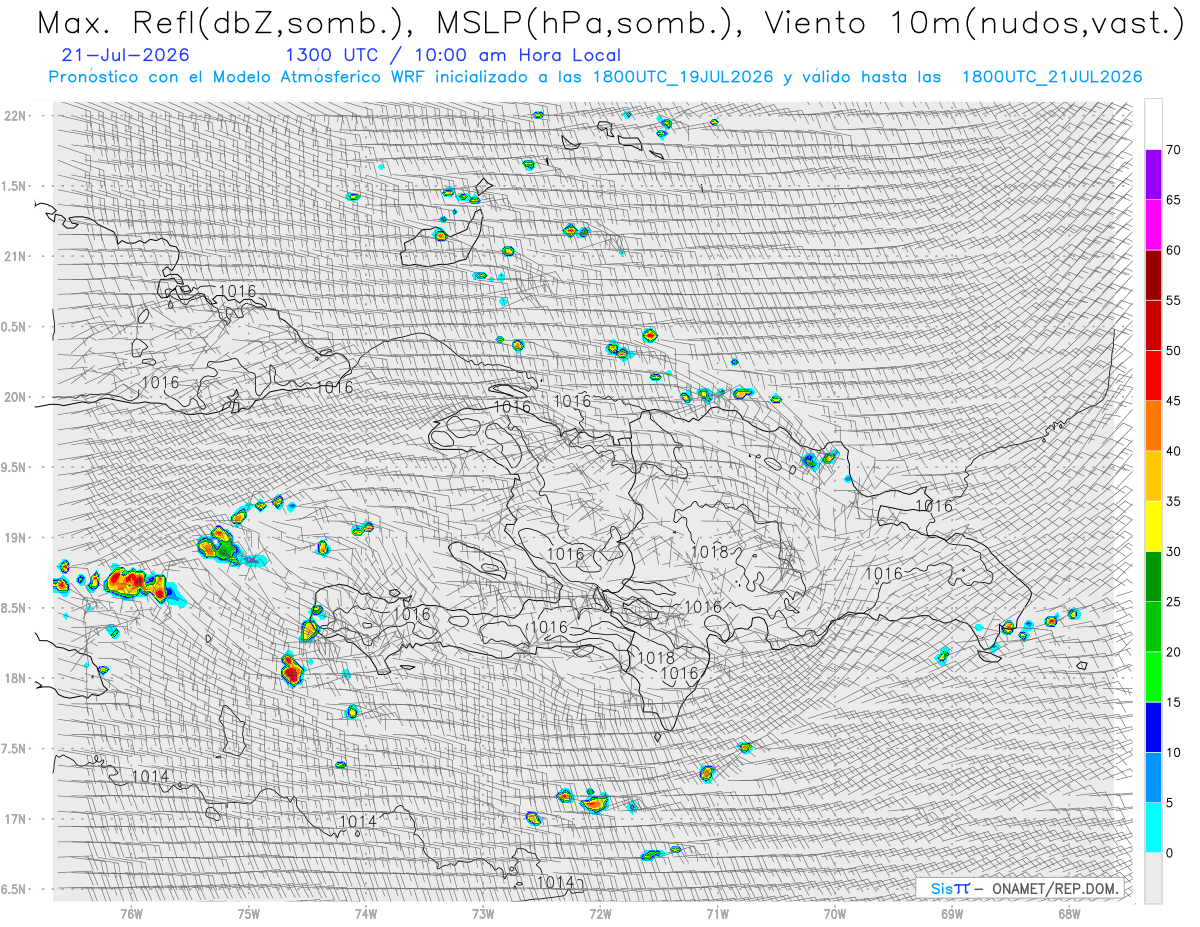Click the gold 35–40 dBZ legend segment

point(1153,476)
